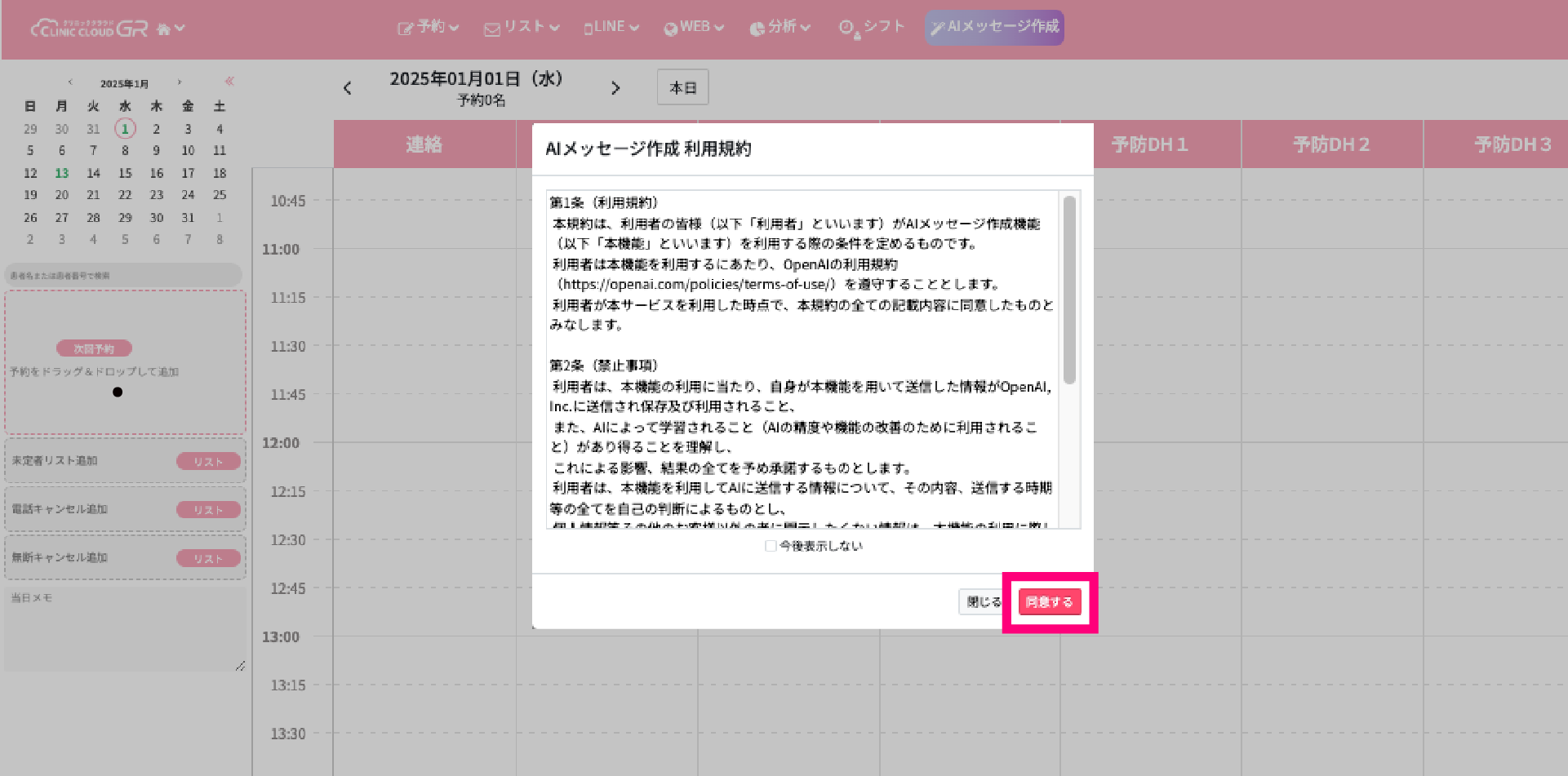
Task: Go to next day with right arrow
Action: (x=615, y=88)
